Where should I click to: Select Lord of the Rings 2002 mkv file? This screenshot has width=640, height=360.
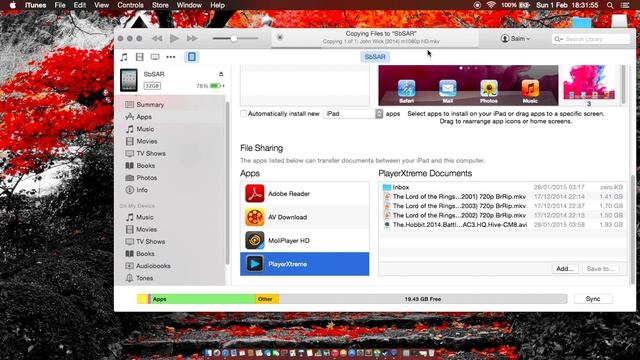(x=503, y=215)
